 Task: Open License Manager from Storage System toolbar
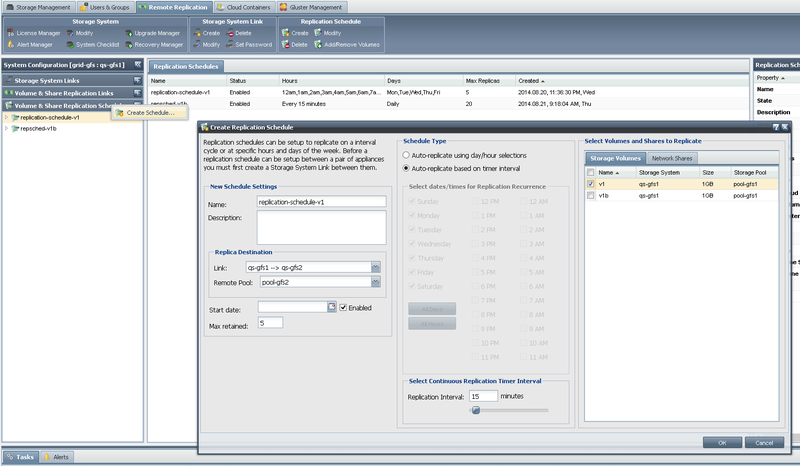pos(38,33)
